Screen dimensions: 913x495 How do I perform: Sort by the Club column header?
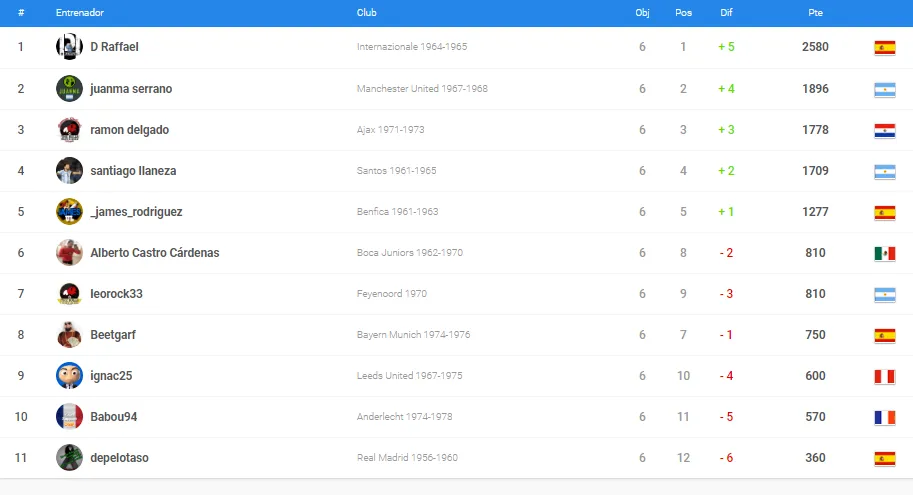click(367, 12)
